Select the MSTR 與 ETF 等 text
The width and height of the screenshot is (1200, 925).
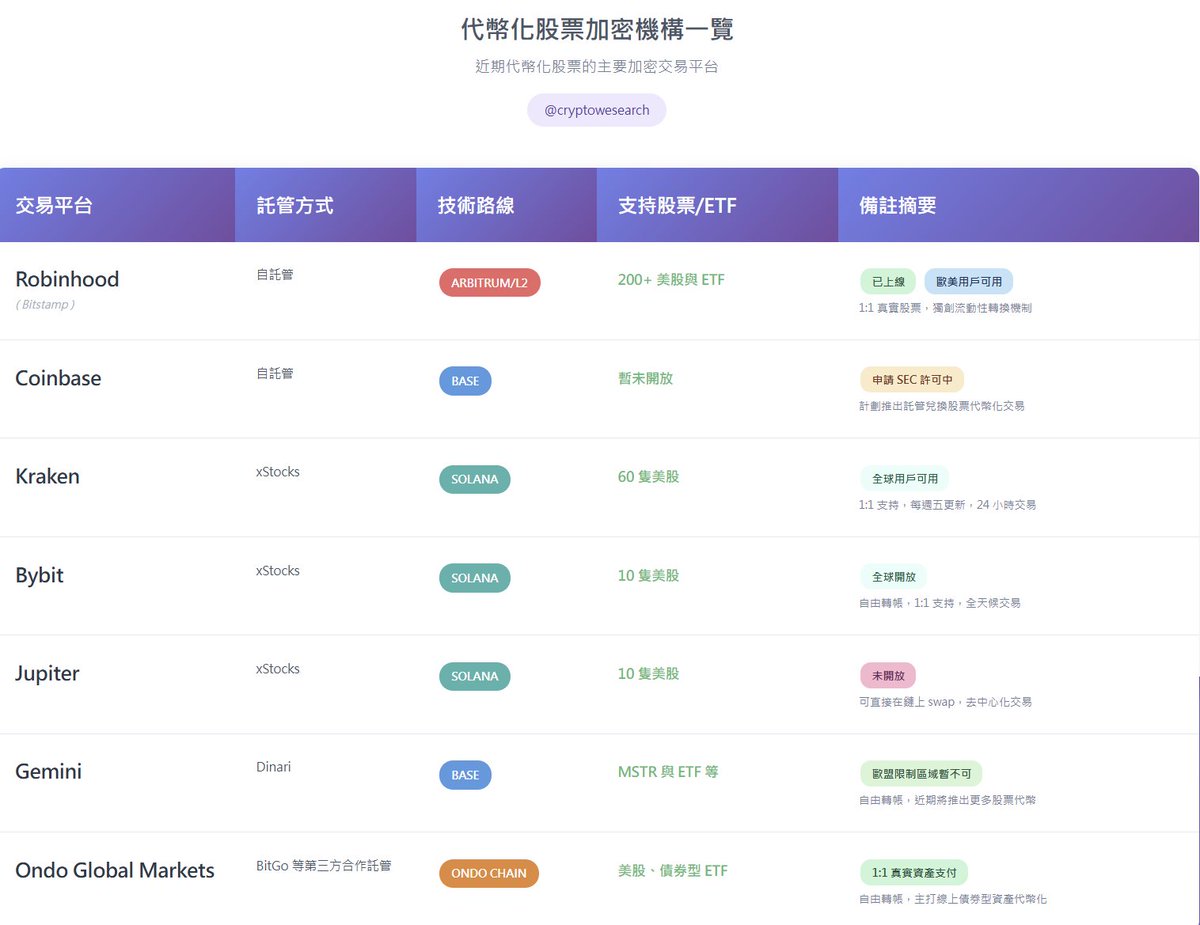668,772
